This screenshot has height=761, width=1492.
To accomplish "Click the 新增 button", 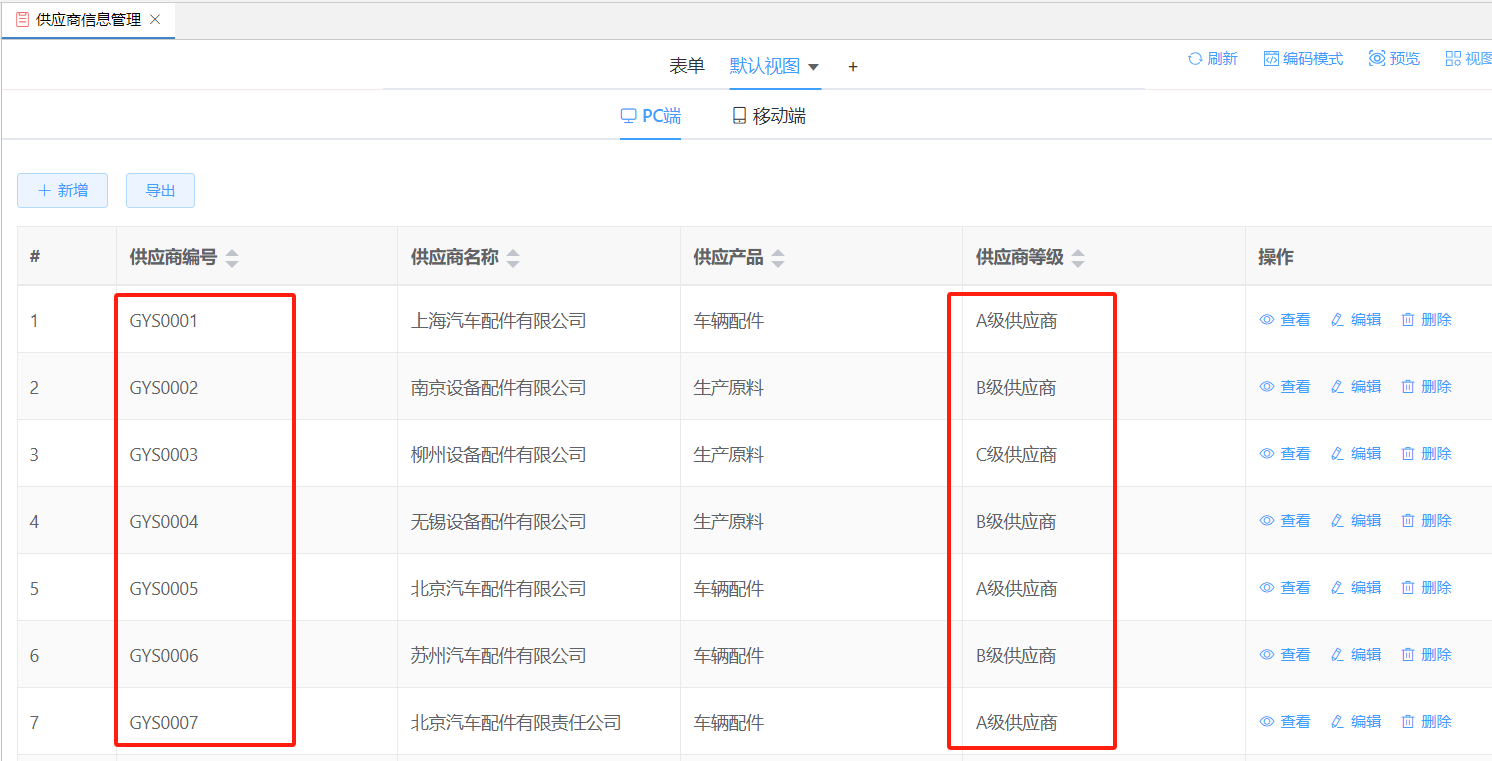I will [62, 190].
